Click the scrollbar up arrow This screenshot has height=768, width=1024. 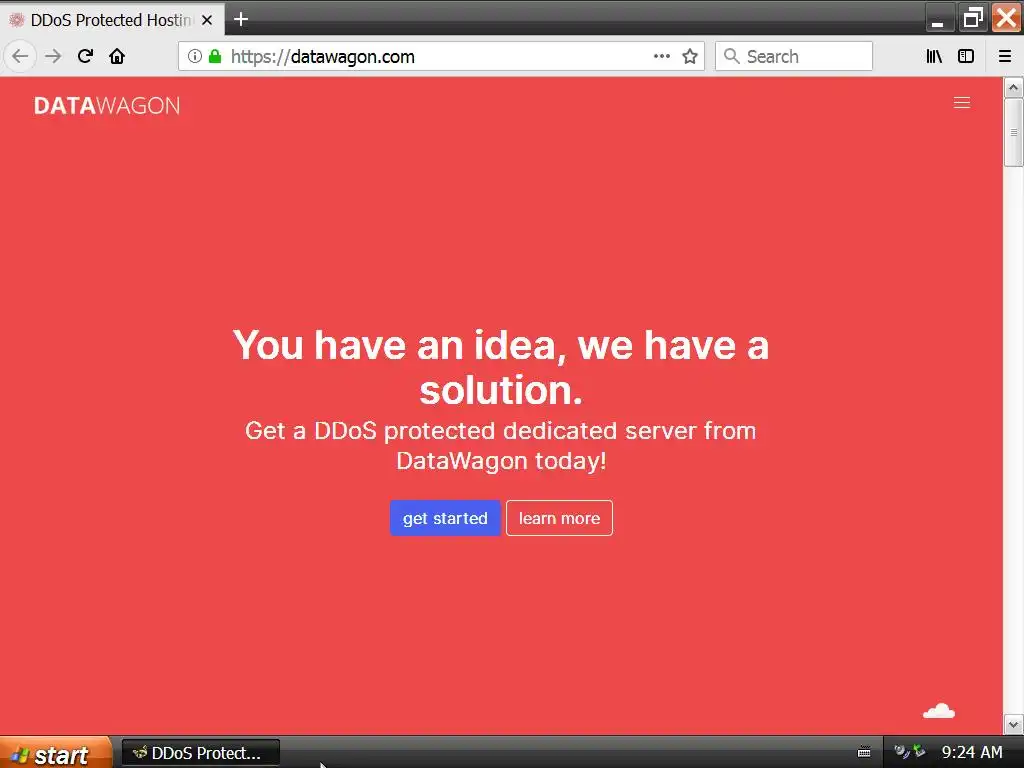coord(1013,88)
